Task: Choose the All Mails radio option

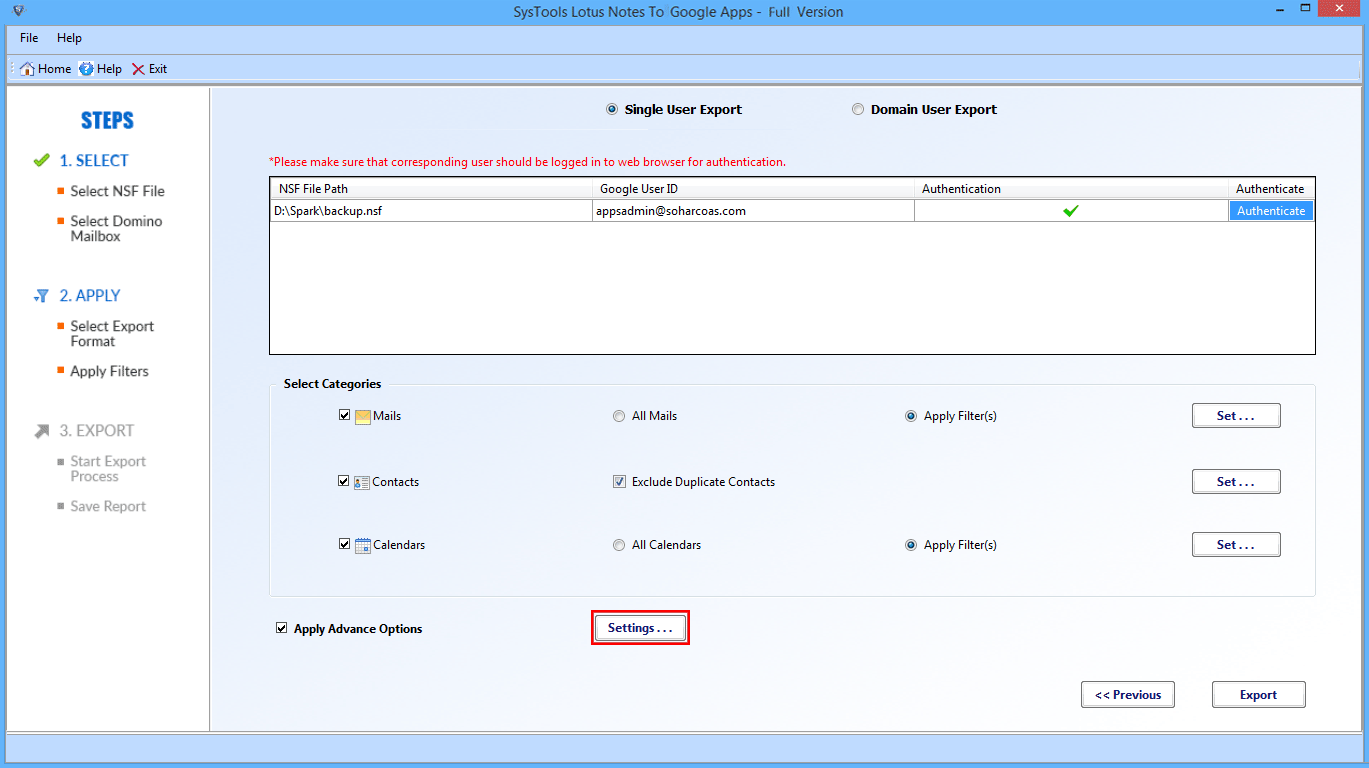Action: click(x=619, y=416)
